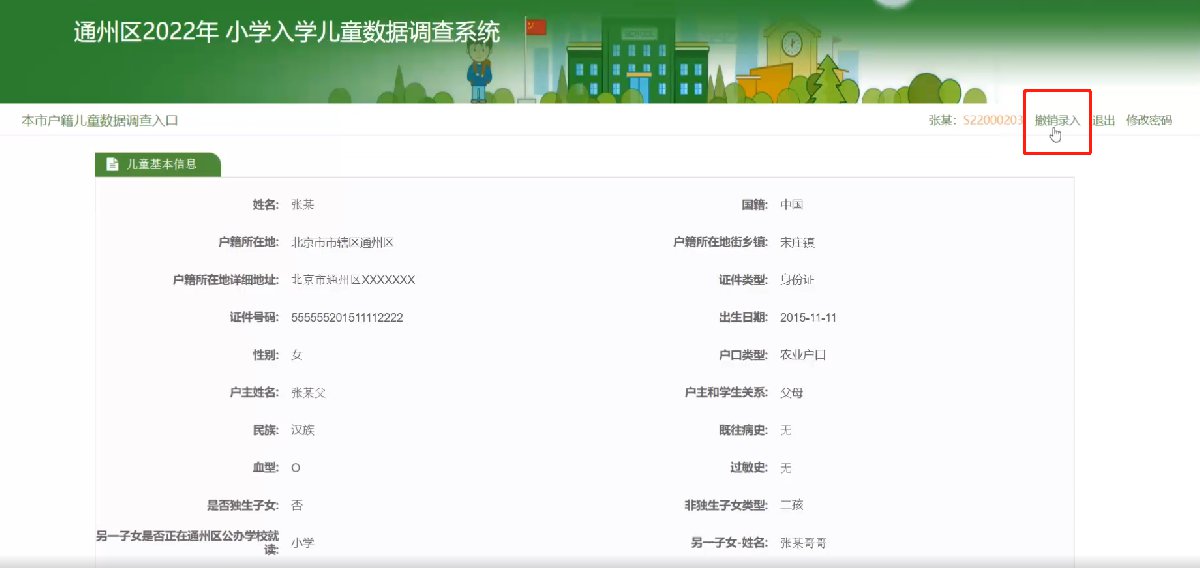Click the ID number value 555555201511112222
This screenshot has height=568, width=1200.
(346, 318)
